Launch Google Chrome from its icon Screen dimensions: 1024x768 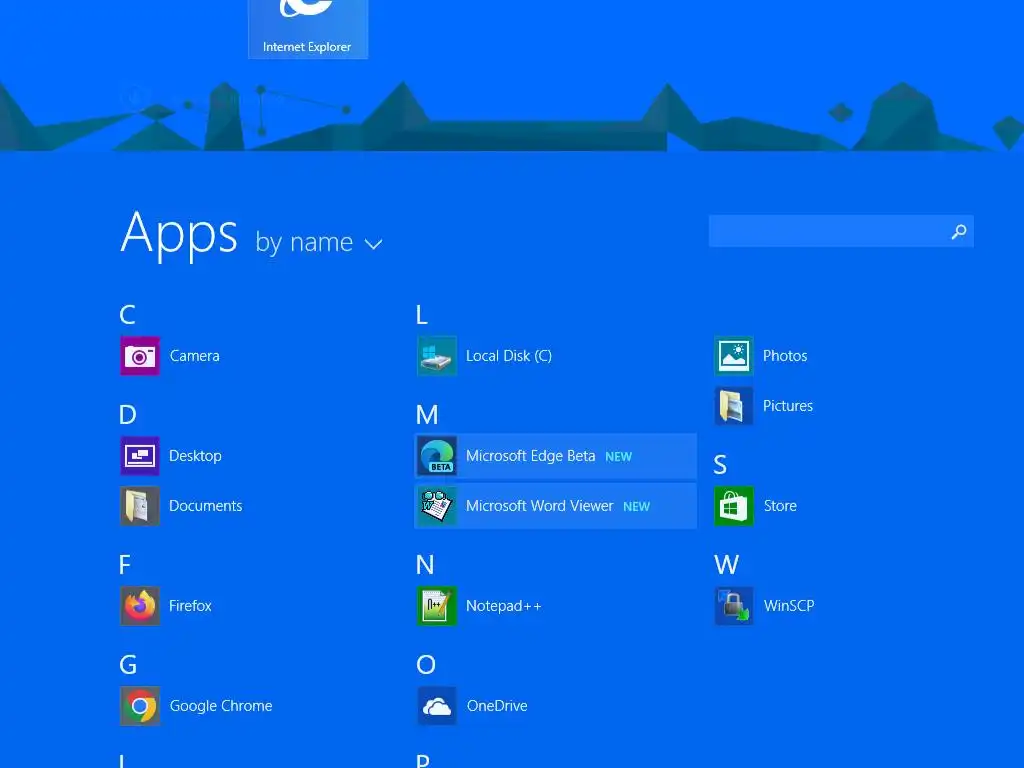140,706
